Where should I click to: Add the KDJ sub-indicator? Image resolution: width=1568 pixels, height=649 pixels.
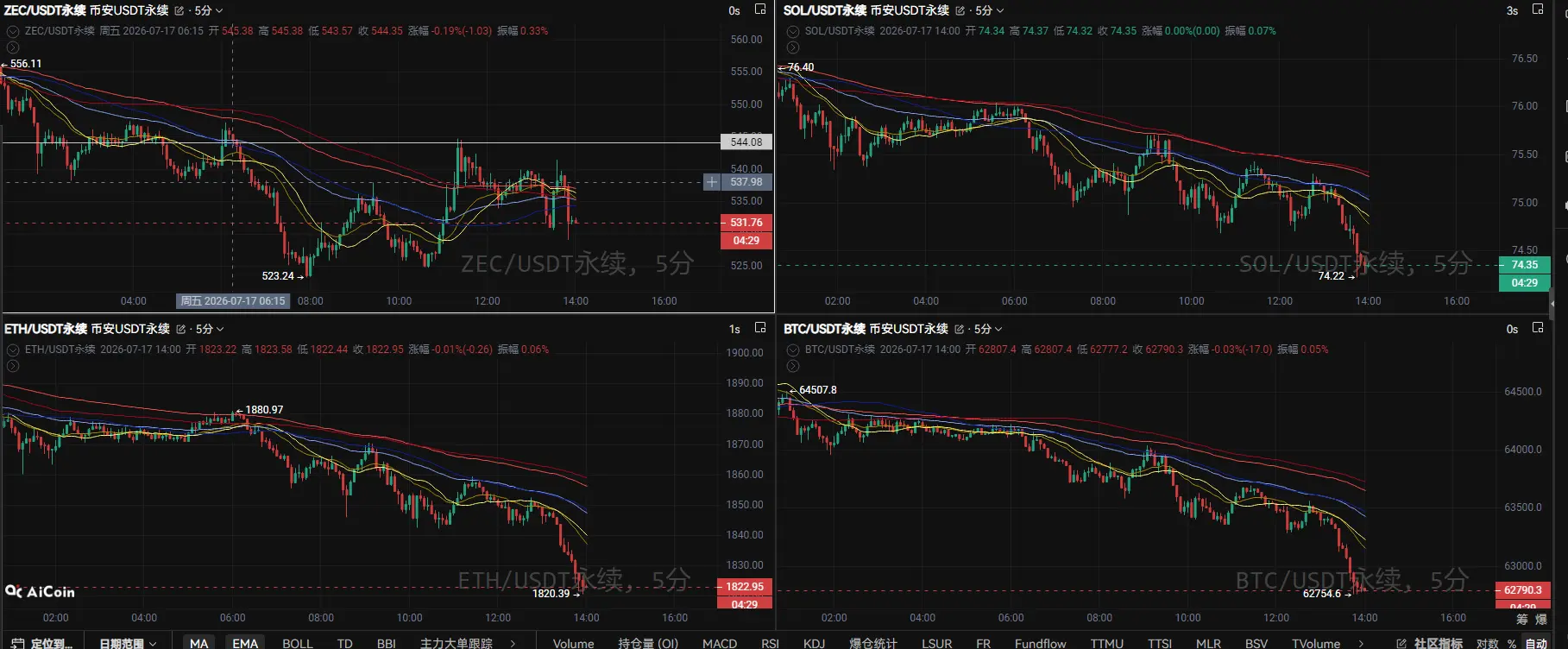pyautogui.click(x=814, y=643)
